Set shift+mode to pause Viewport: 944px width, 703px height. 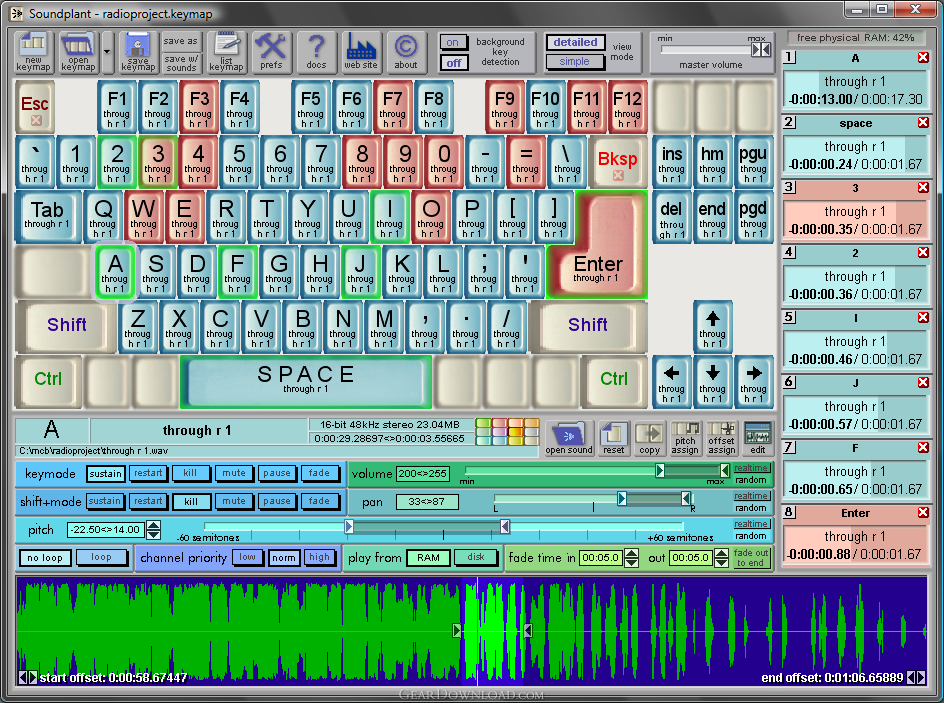point(276,501)
